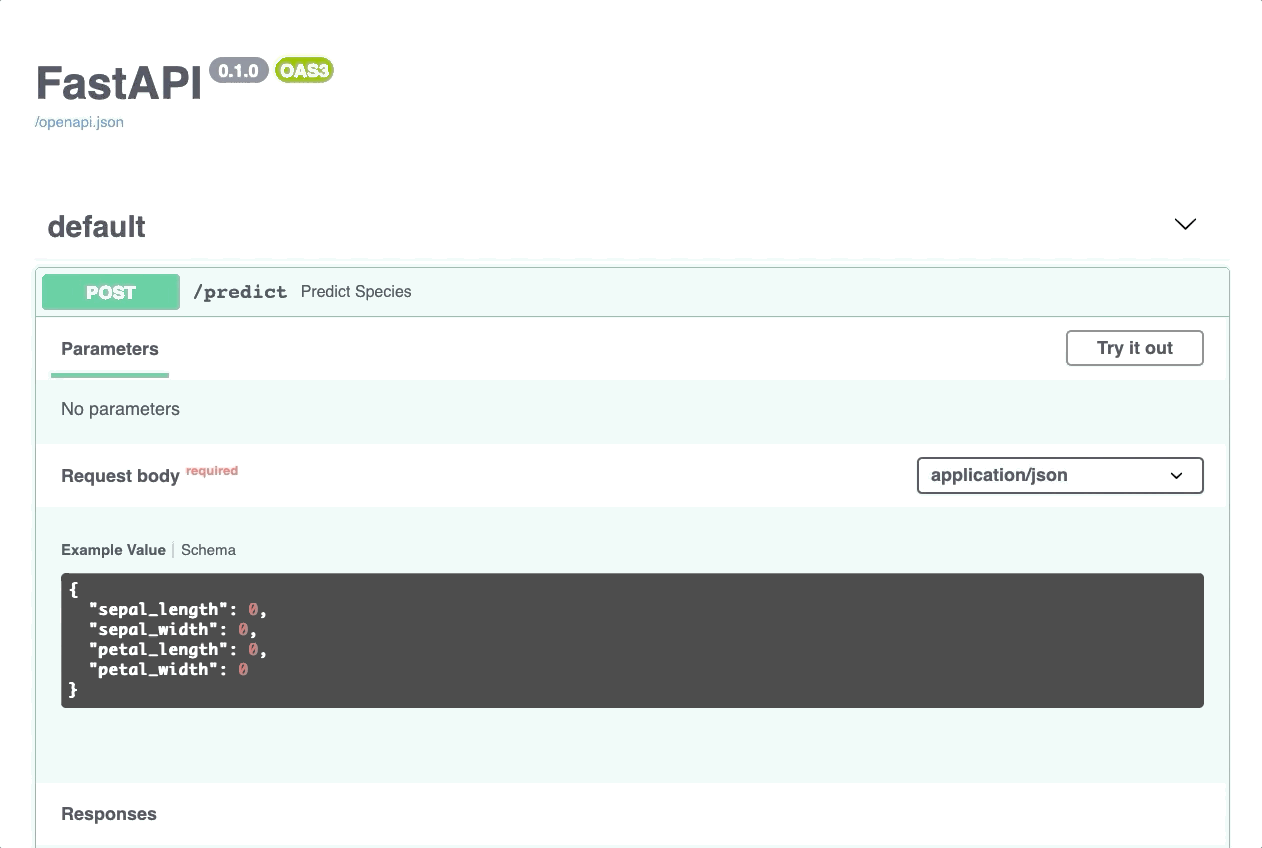
Task: Switch to the Schema view
Action: click(x=208, y=550)
